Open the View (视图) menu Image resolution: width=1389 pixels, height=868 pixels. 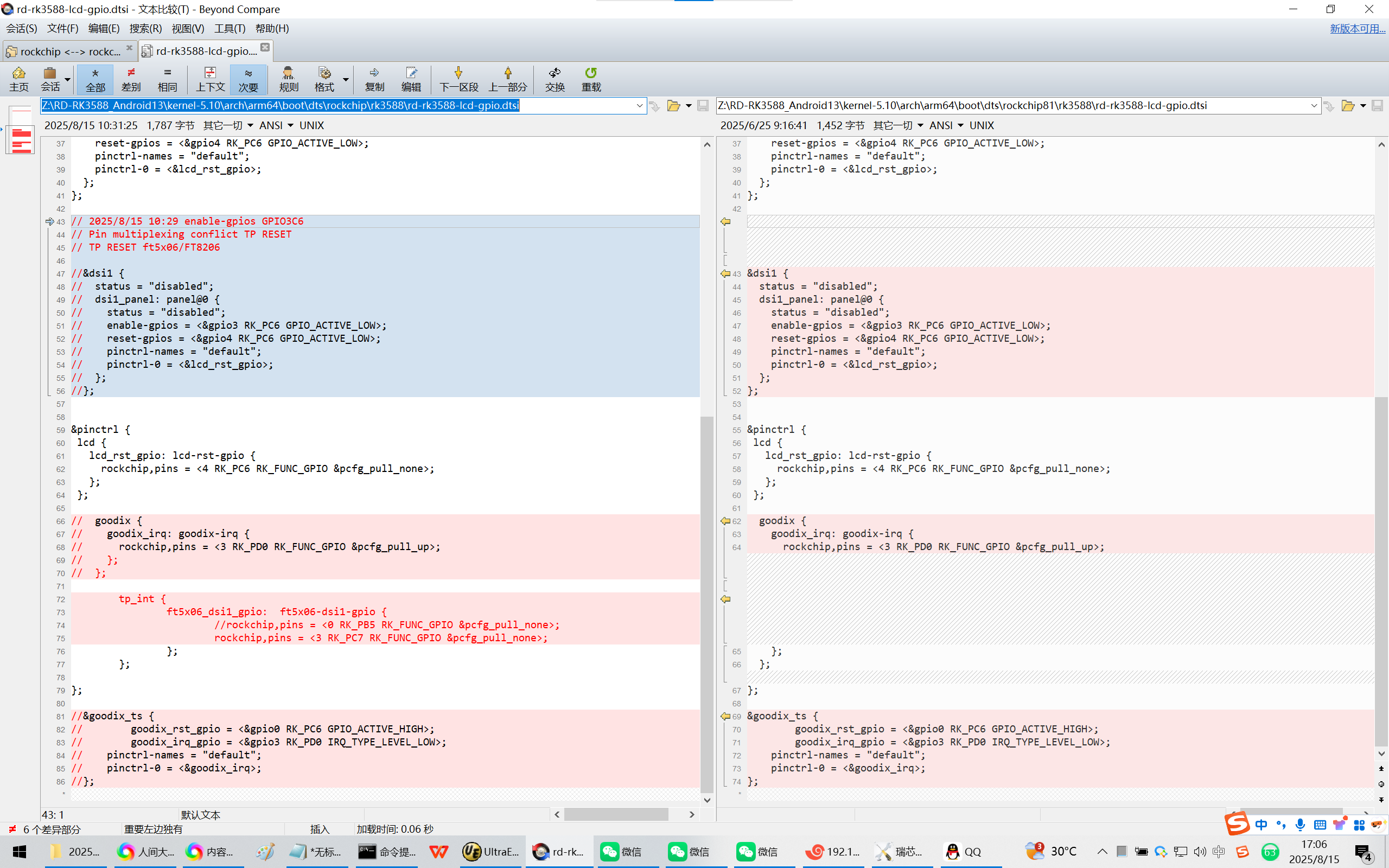[188, 28]
